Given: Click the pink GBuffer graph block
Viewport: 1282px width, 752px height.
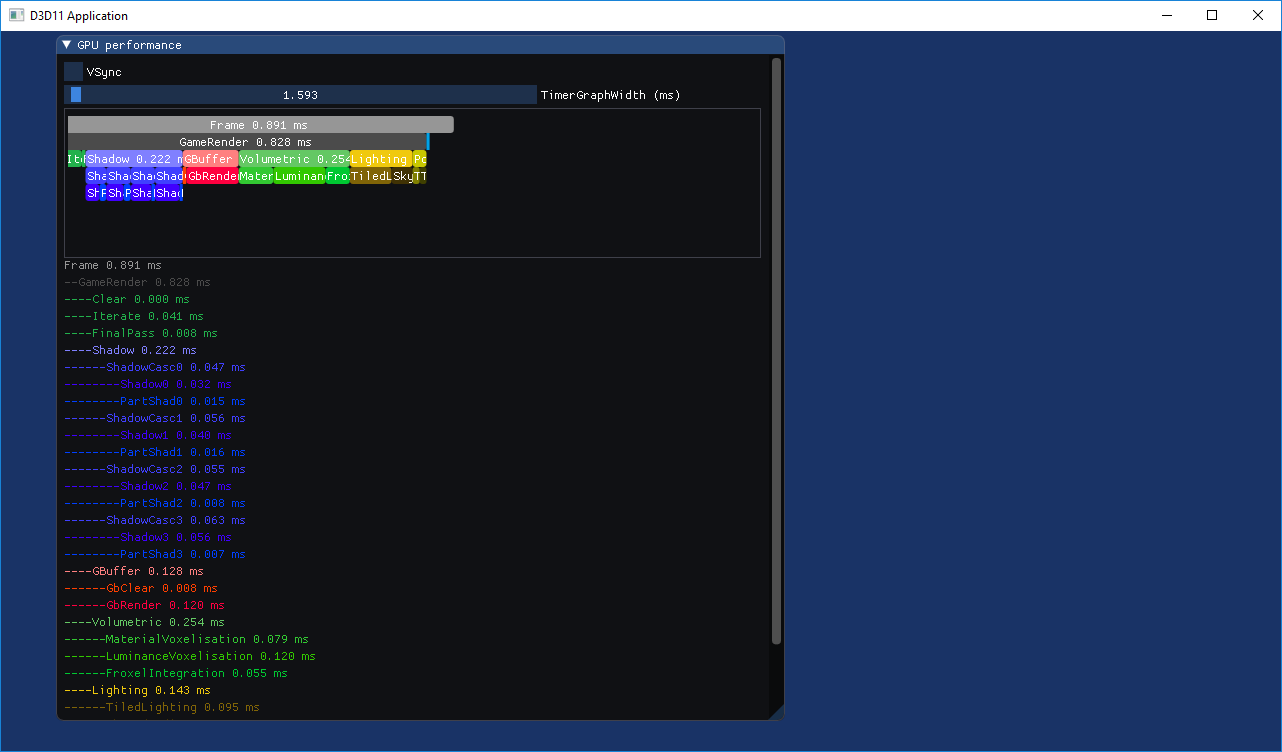Looking at the screenshot, I should [211, 159].
